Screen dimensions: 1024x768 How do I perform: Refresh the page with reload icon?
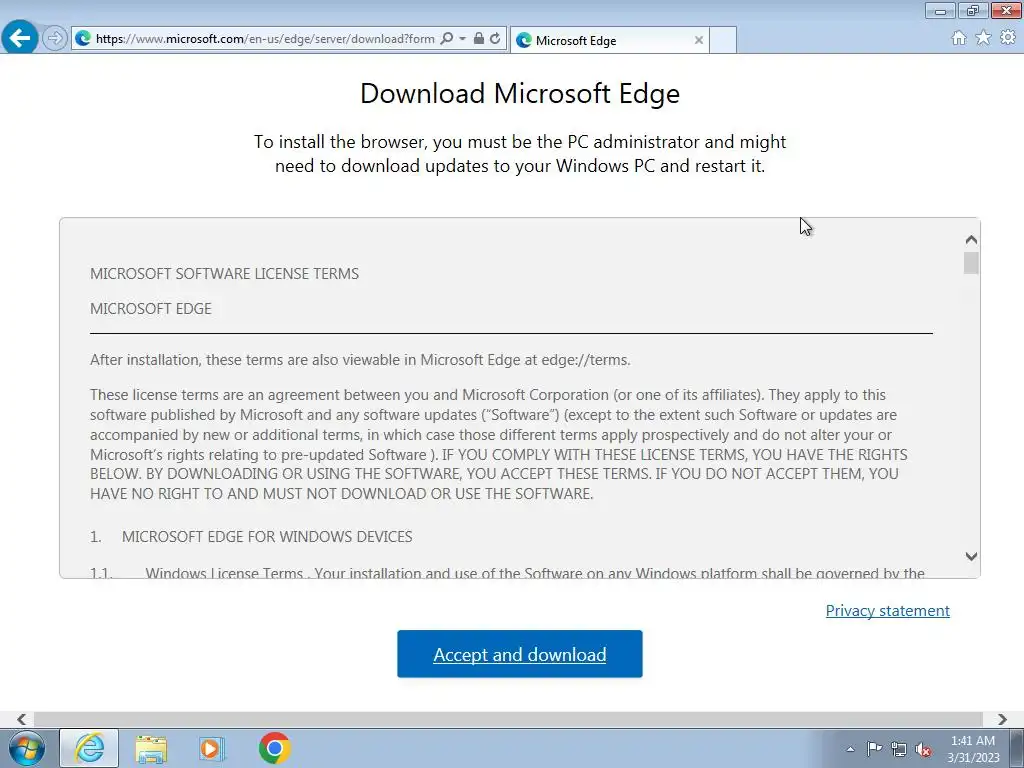click(x=495, y=39)
